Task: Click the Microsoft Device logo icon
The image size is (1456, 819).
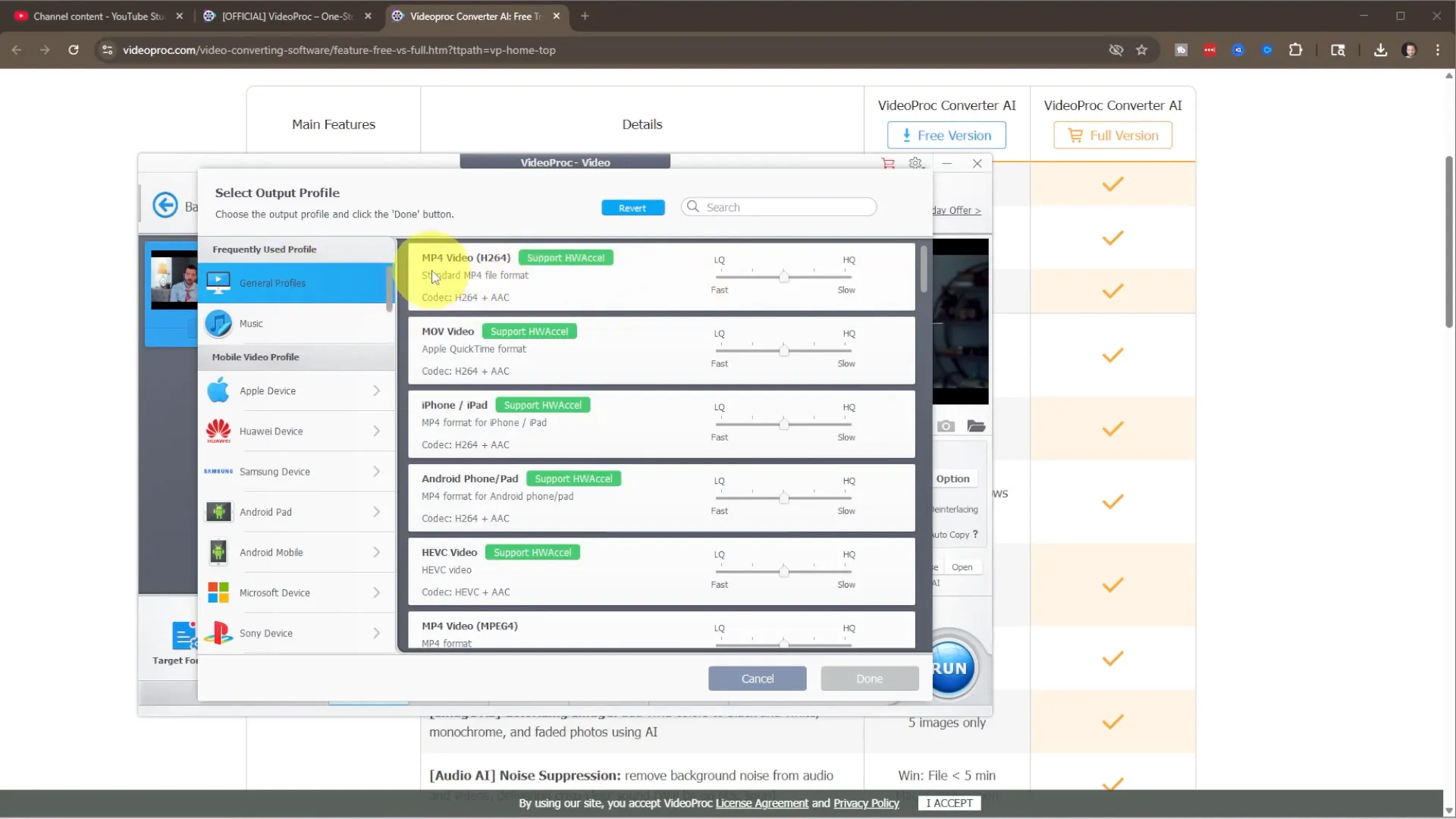Action: click(218, 592)
